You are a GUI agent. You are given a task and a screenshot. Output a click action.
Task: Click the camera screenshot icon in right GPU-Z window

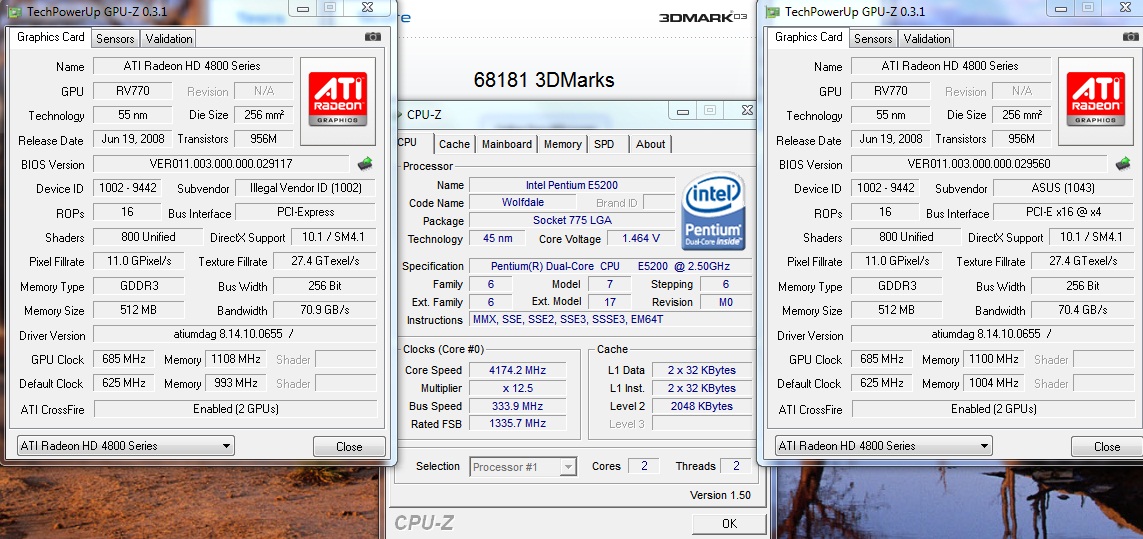pos(1131,36)
